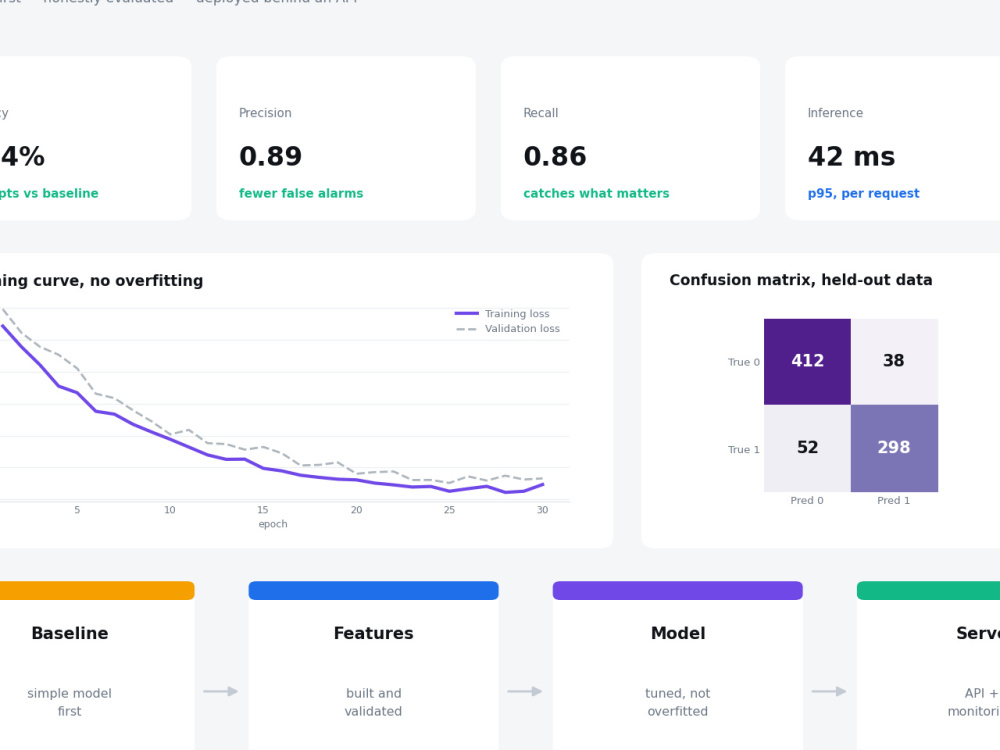Image resolution: width=1000 pixels, height=750 pixels.
Task: Click the orange Baseline color bar
Action: point(97,591)
